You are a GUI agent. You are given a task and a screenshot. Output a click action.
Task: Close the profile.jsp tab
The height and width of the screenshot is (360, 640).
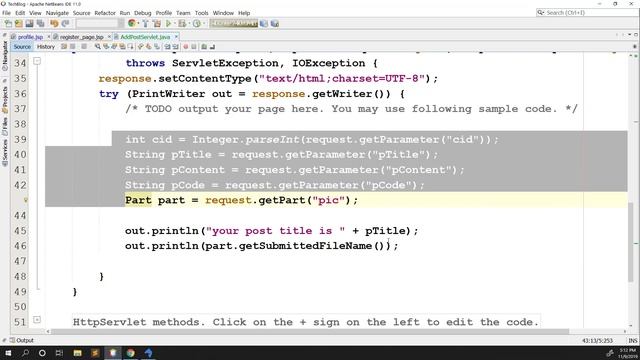(x=48, y=37)
